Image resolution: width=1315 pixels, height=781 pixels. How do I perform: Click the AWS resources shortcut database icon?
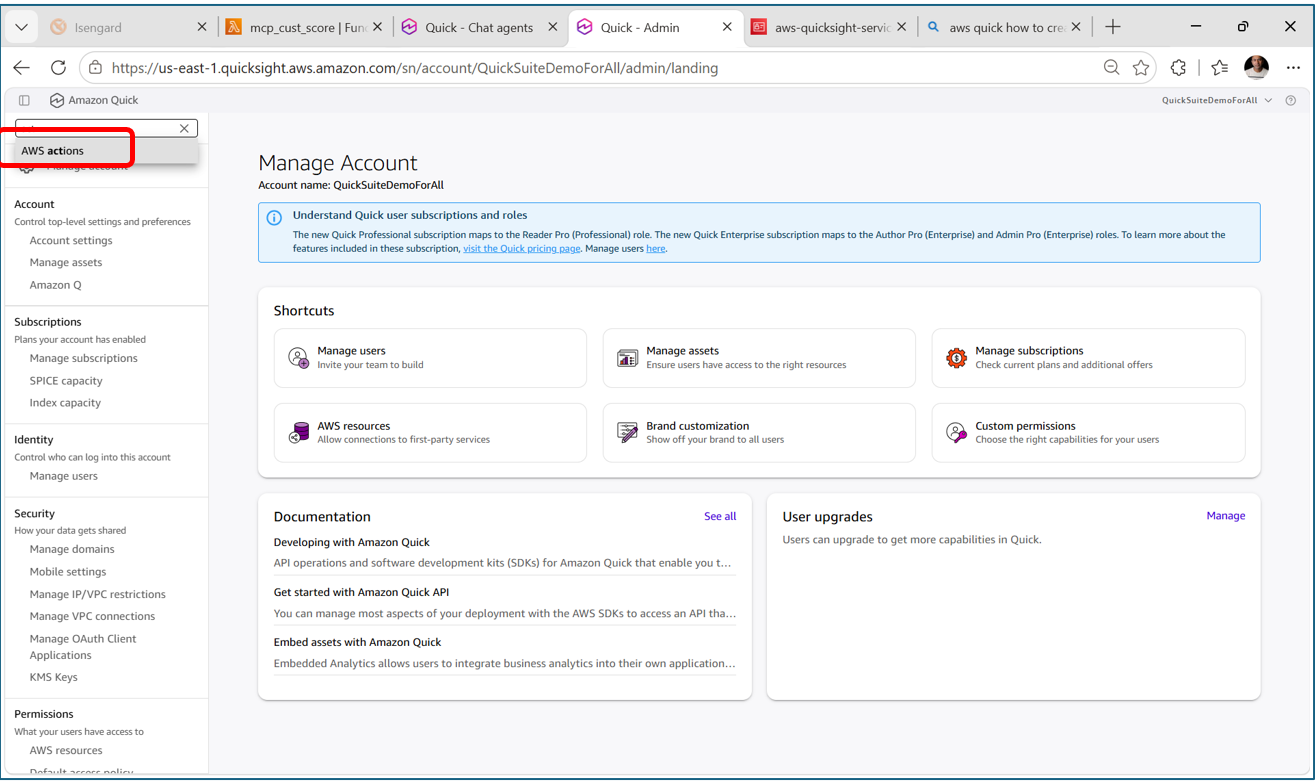(298, 433)
